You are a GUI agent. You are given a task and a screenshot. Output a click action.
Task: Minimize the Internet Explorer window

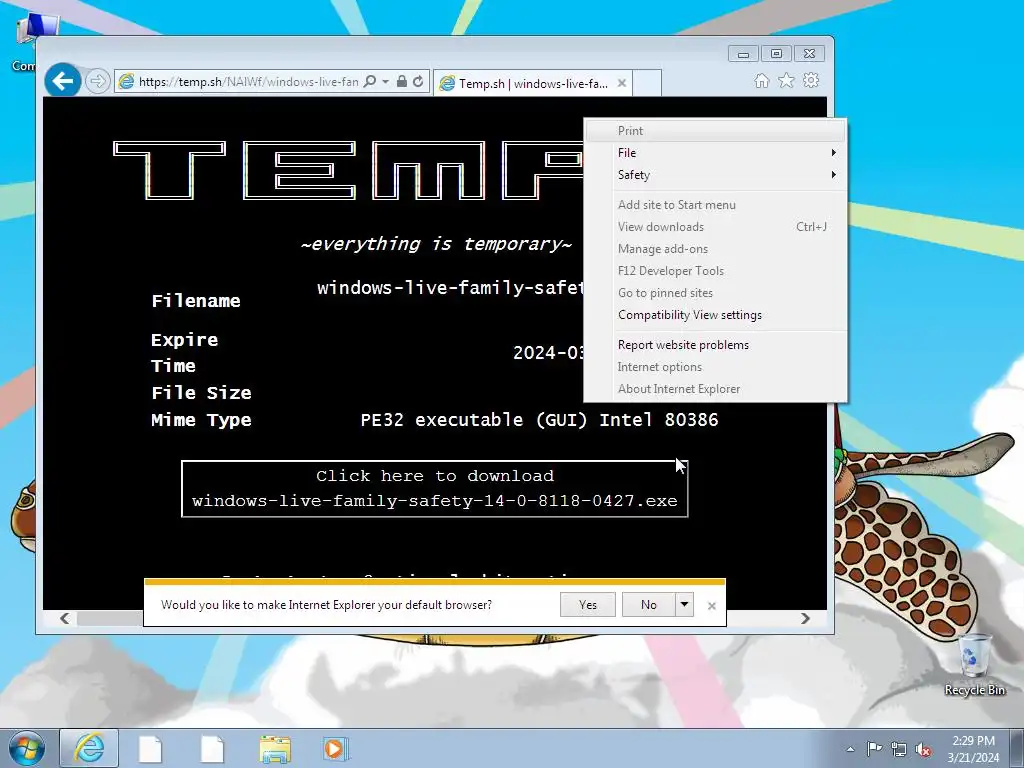click(743, 54)
